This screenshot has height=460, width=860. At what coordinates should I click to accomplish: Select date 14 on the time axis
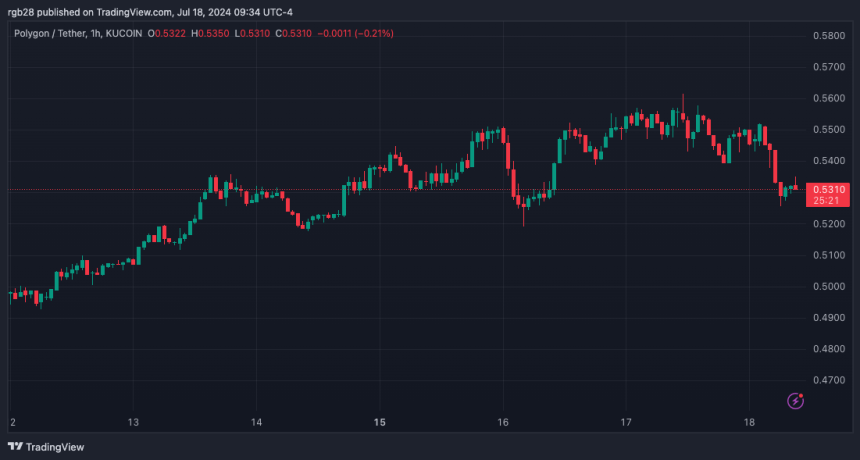click(x=256, y=422)
